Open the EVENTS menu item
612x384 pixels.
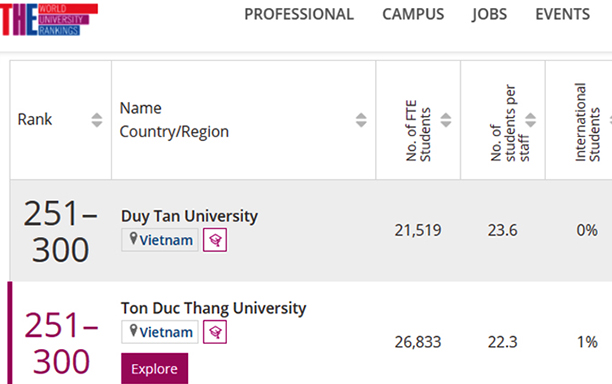coord(562,14)
